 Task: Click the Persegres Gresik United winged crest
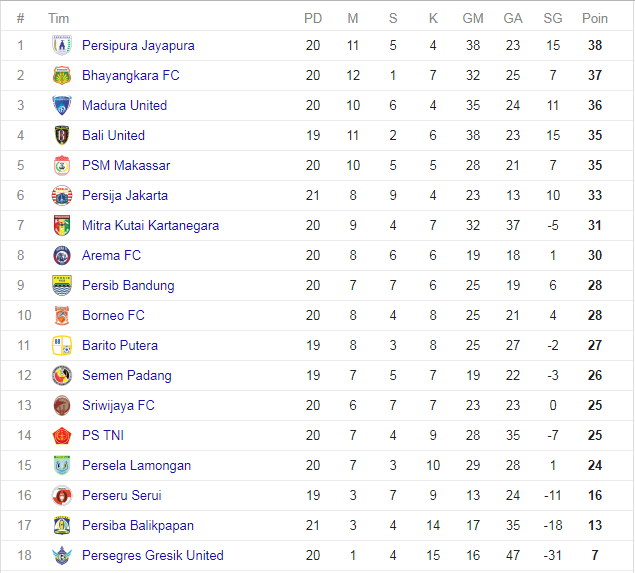pyautogui.click(x=62, y=555)
